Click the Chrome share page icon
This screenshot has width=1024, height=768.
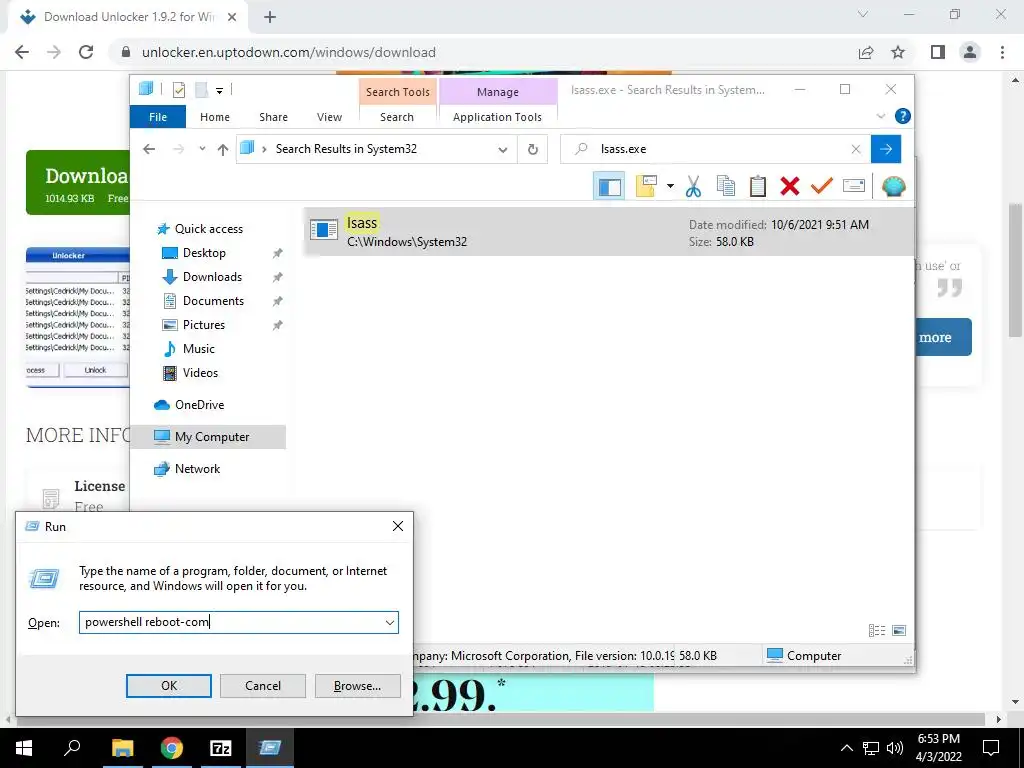click(x=866, y=52)
